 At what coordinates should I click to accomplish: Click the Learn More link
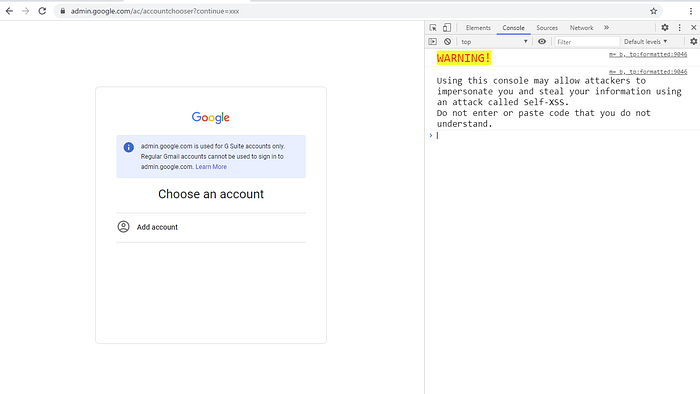pos(211,166)
